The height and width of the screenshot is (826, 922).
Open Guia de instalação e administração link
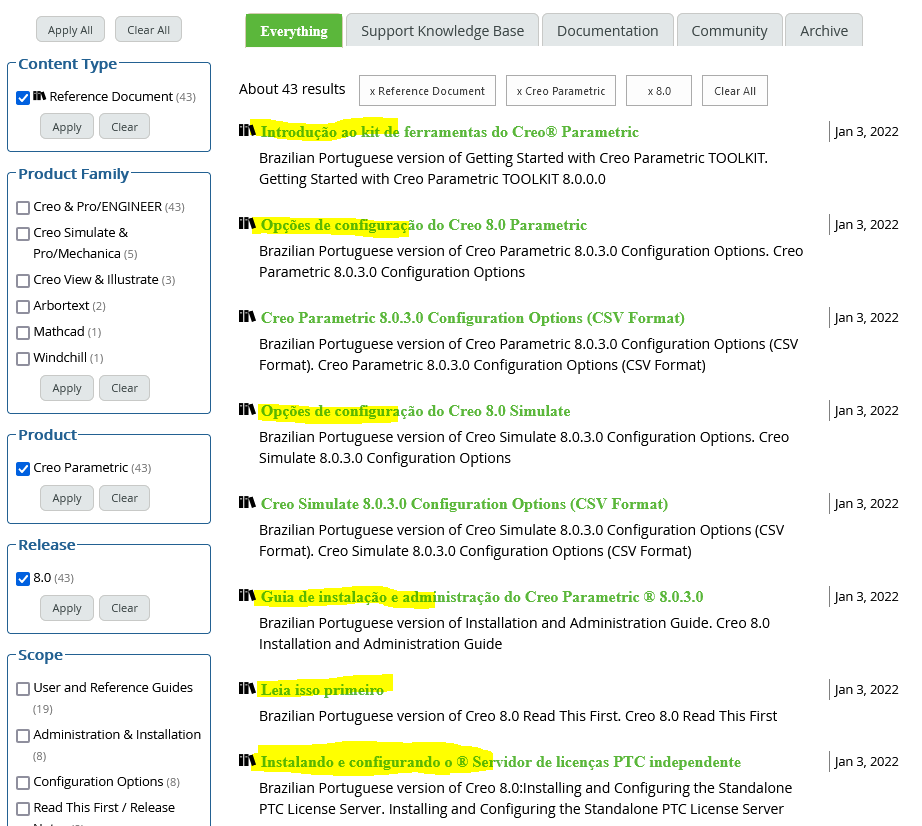pos(482,597)
